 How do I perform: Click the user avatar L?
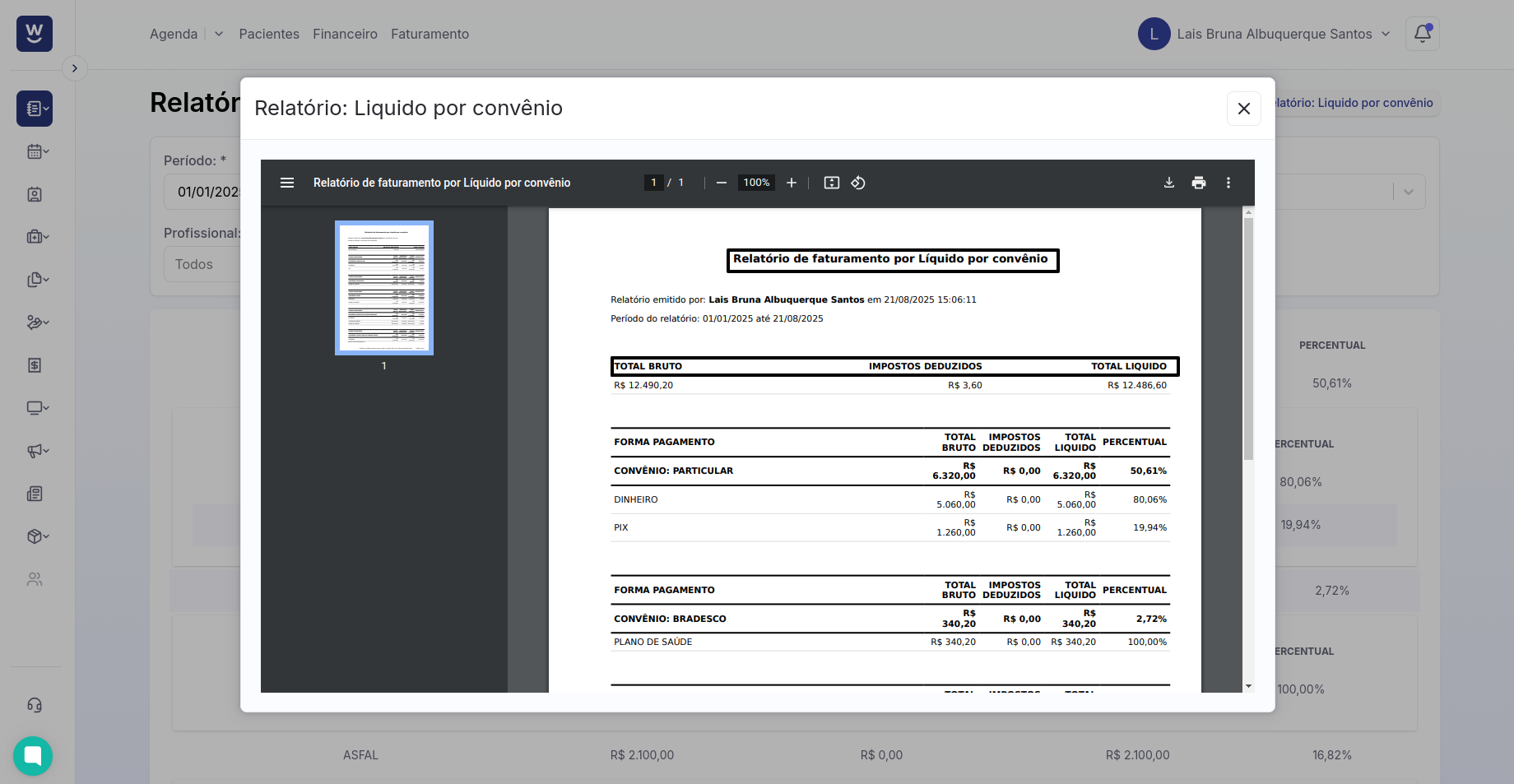1154,34
